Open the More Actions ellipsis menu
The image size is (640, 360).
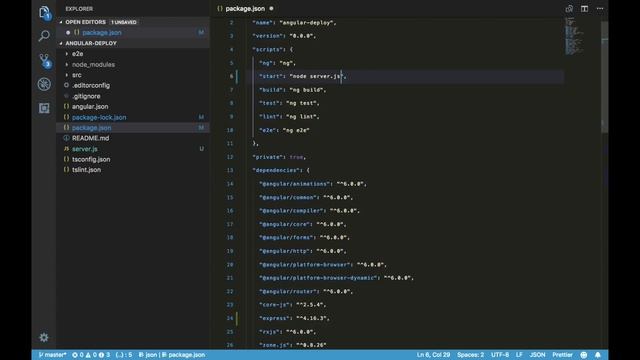(600, 9)
